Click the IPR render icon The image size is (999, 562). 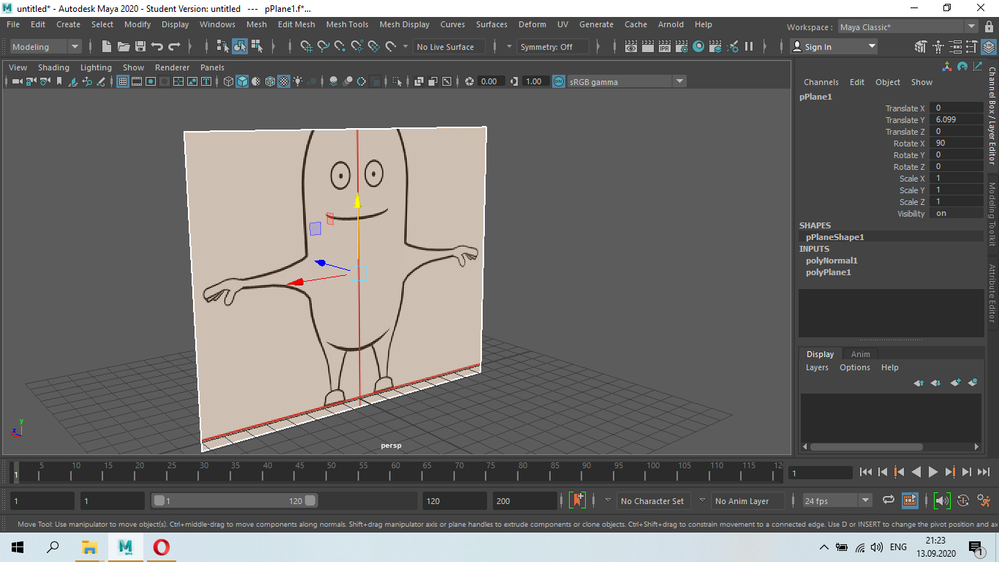click(665, 47)
